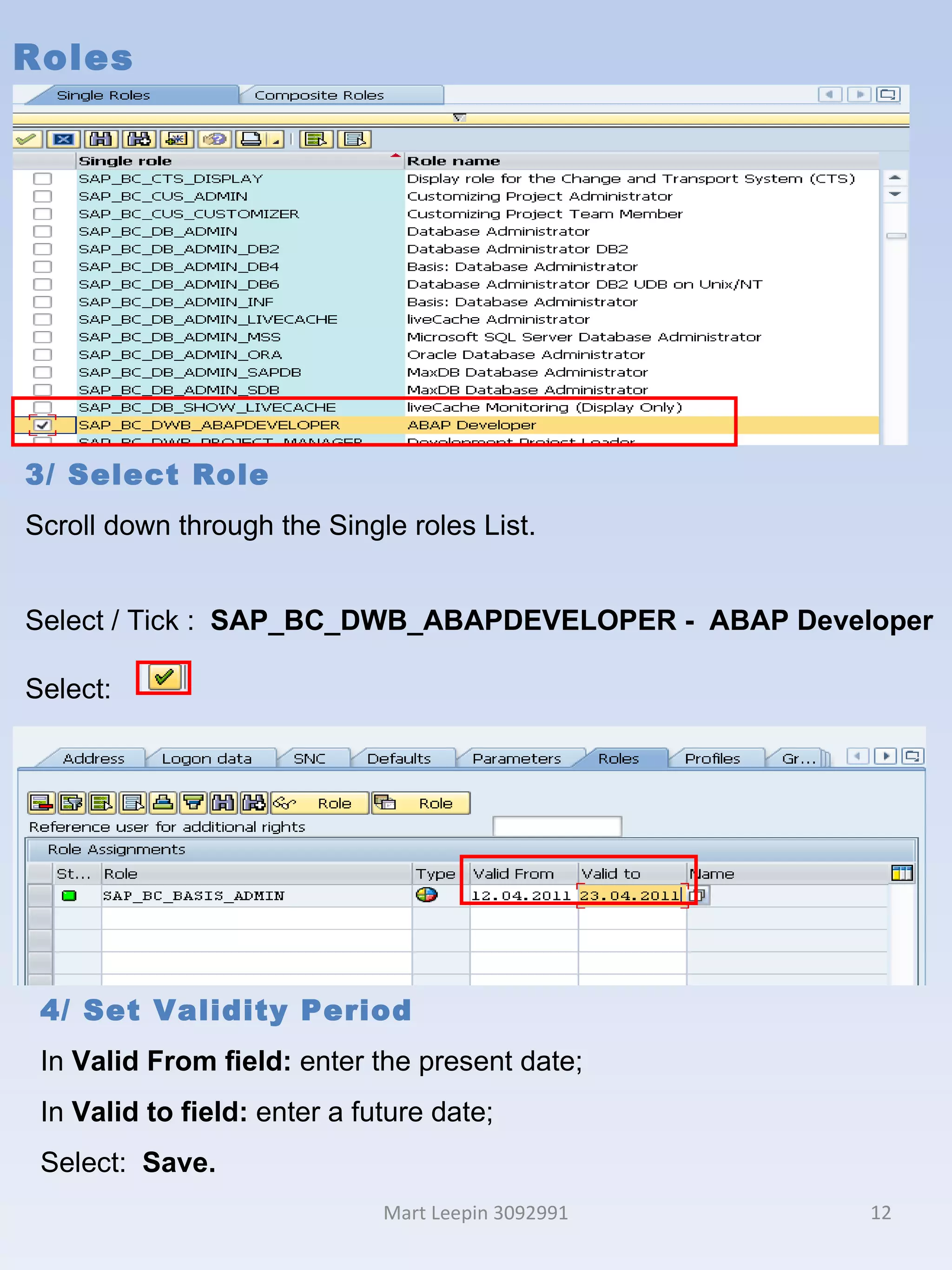Viewport: 952px width, 1270px height.
Task: Click the green select-all list icon
Action: (x=316, y=140)
